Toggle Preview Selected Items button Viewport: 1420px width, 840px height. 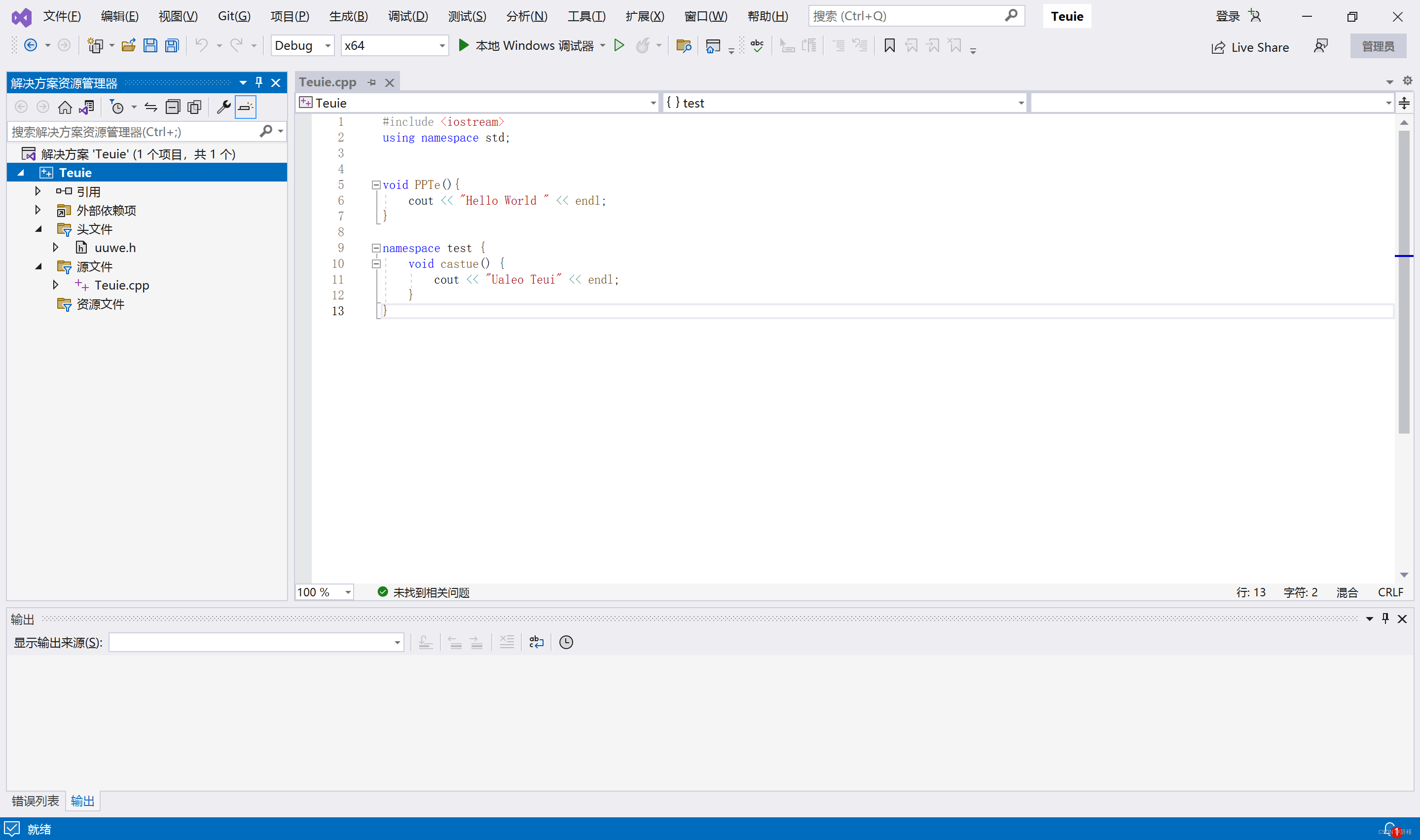click(246, 107)
